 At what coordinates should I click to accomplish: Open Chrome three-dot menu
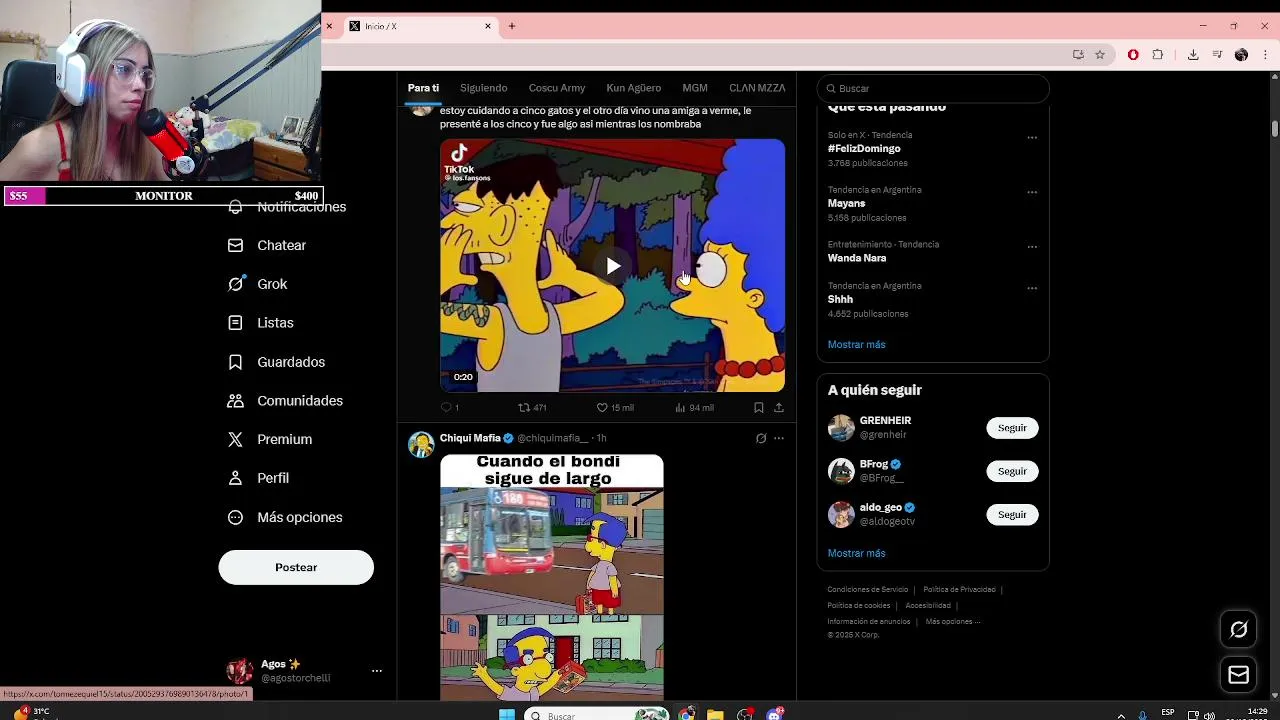pos(1265,55)
